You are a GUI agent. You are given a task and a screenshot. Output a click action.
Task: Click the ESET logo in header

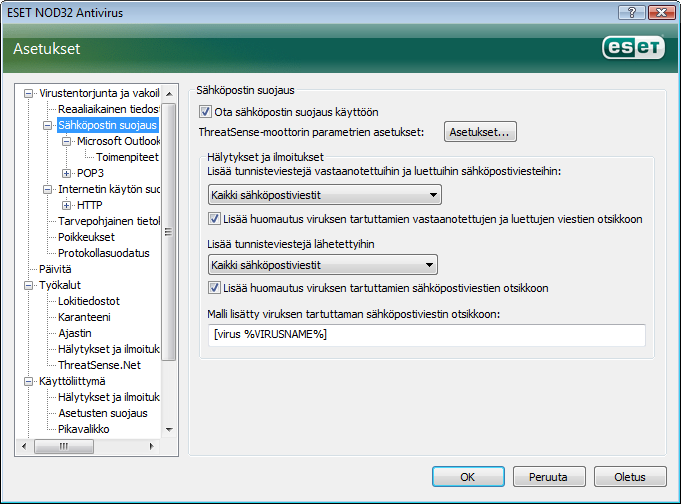coord(633,47)
